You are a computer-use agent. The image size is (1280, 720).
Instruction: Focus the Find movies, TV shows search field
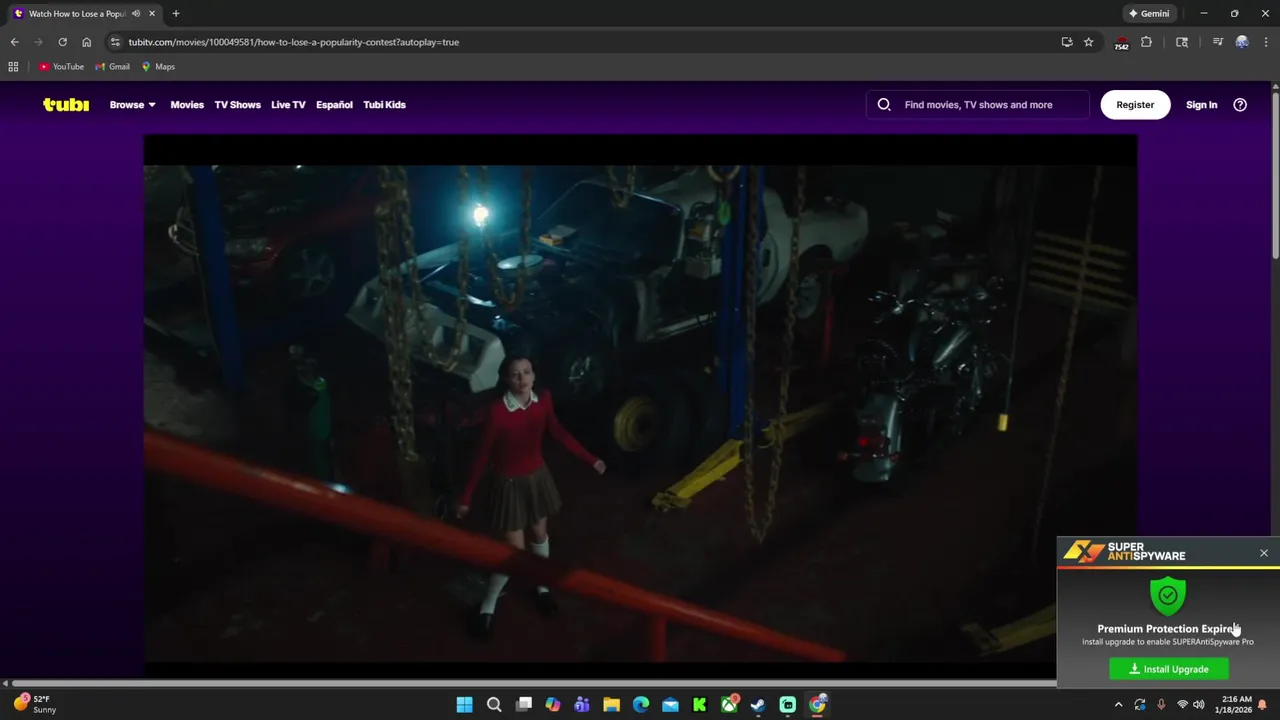tap(978, 104)
